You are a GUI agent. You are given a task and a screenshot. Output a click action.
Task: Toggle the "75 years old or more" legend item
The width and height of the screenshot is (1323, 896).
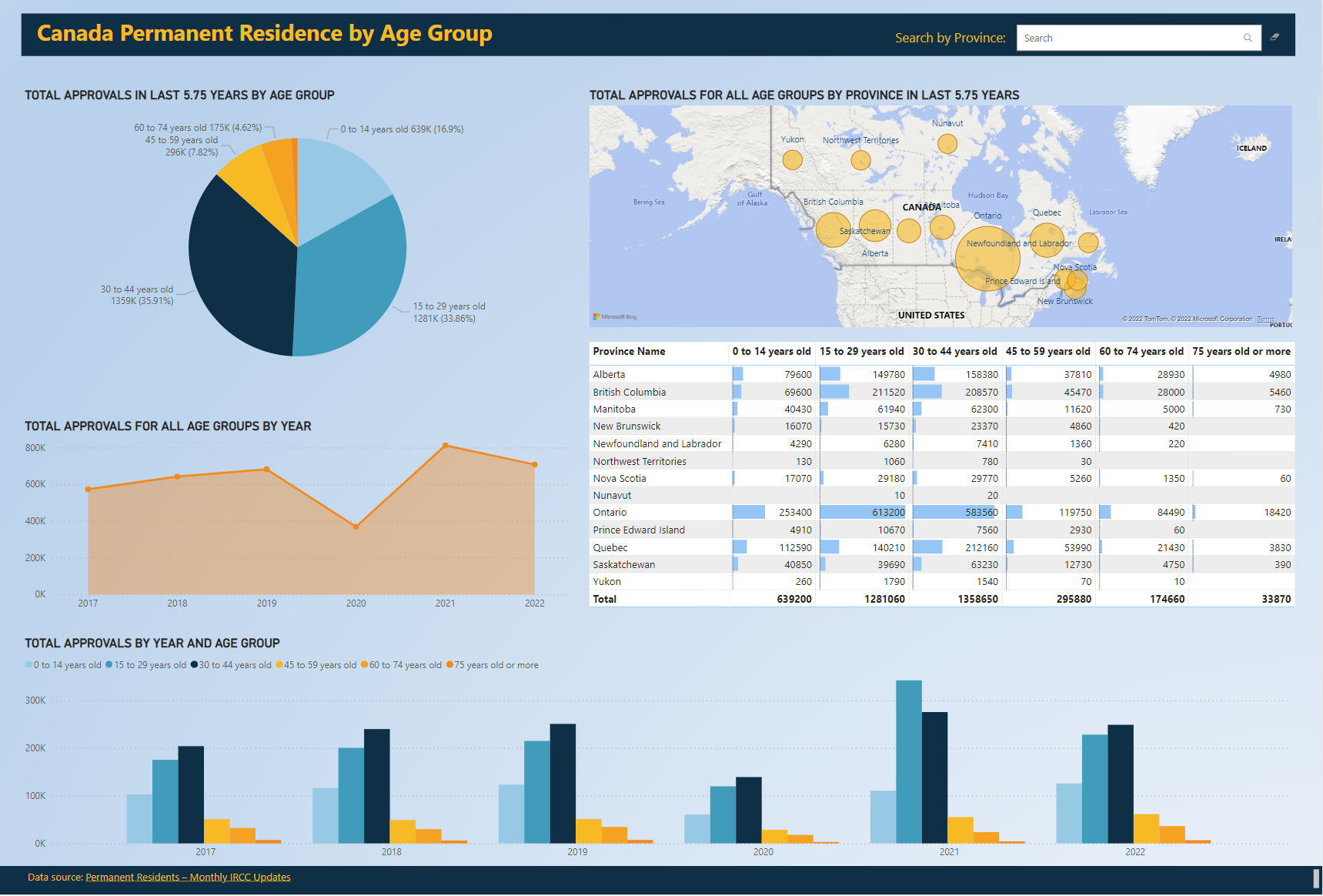tap(496, 664)
